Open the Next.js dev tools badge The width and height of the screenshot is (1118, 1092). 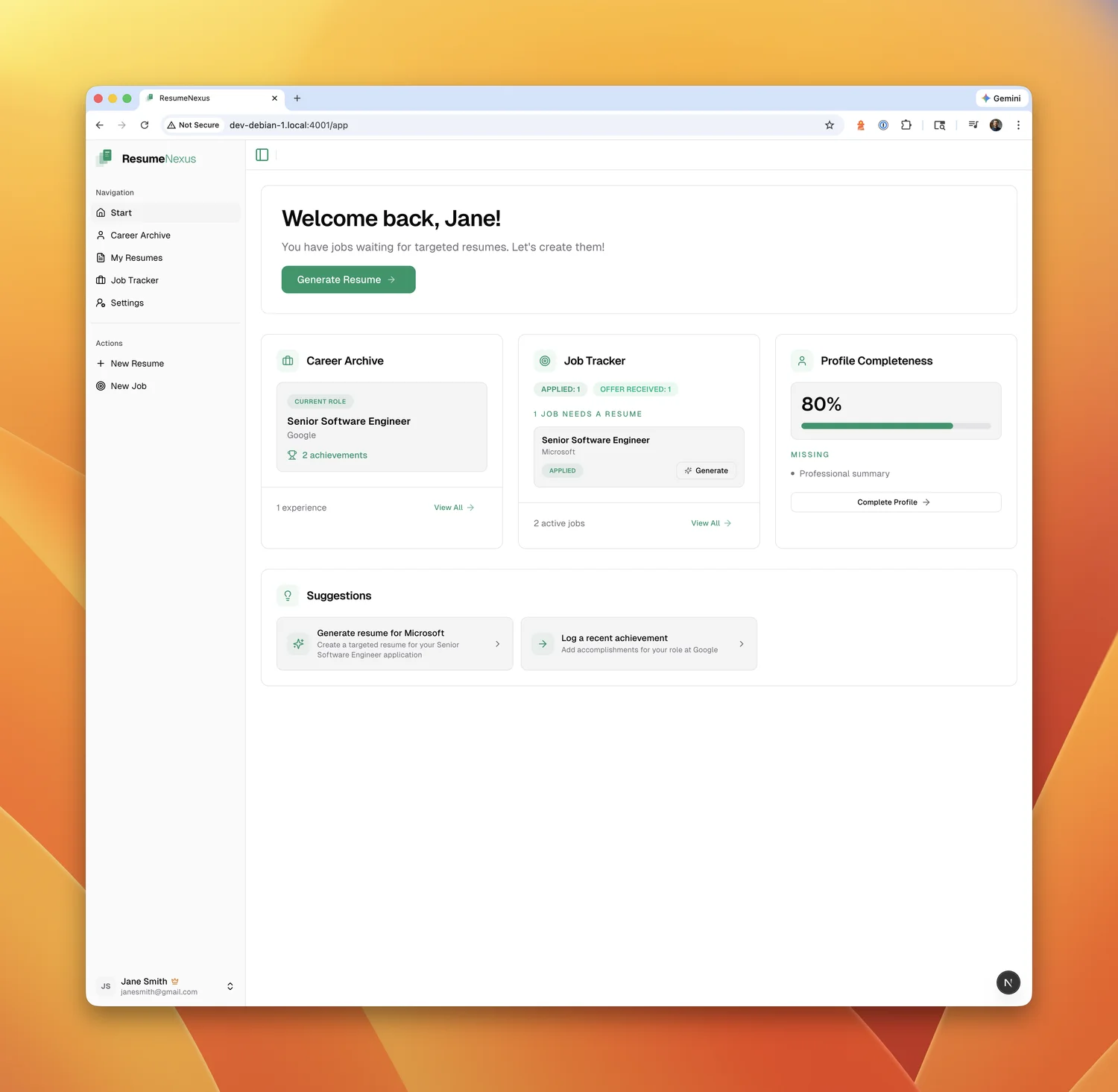1008,982
